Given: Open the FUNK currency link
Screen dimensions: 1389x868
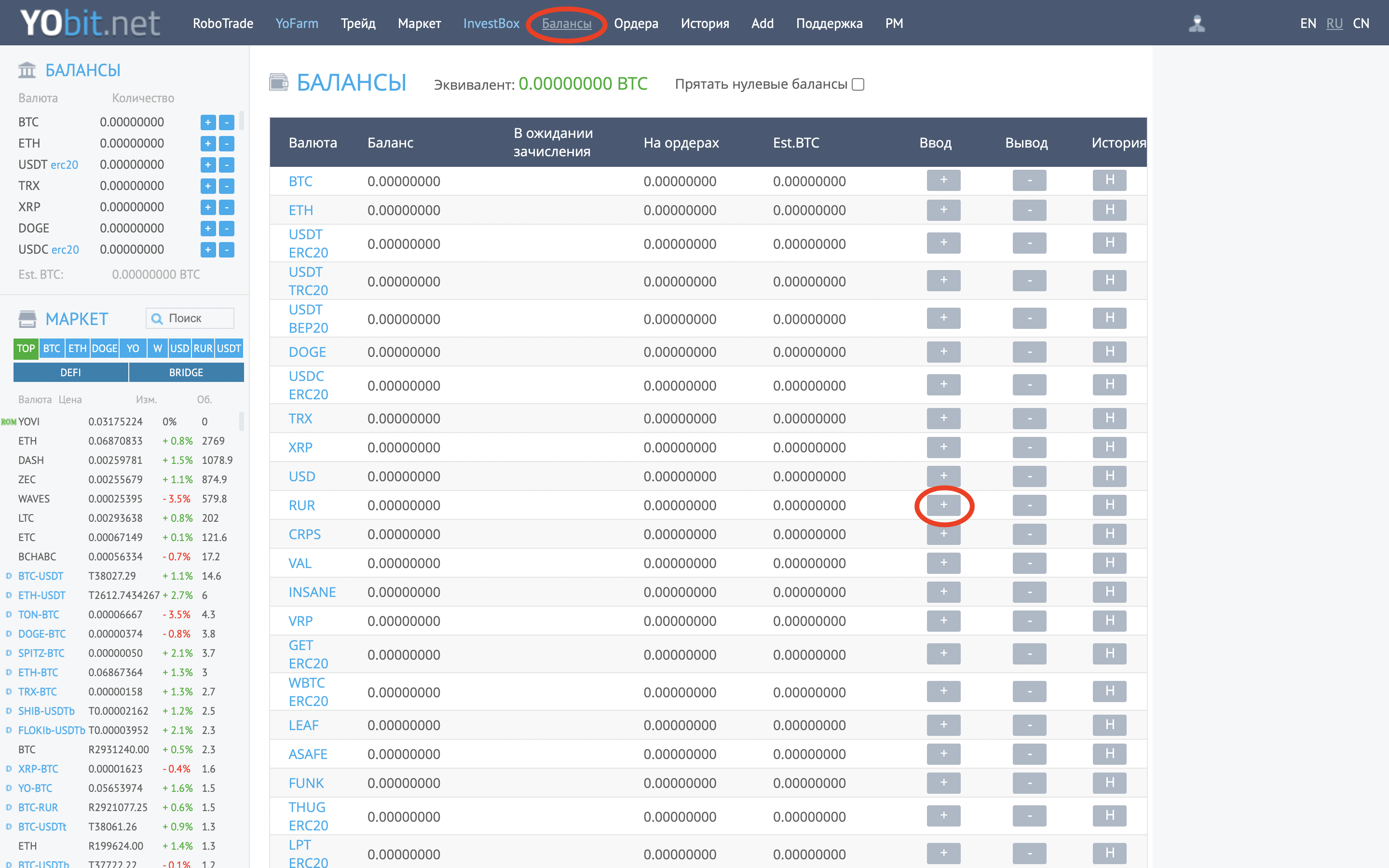Looking at the screenshot, I should click(x=307, y=783).
